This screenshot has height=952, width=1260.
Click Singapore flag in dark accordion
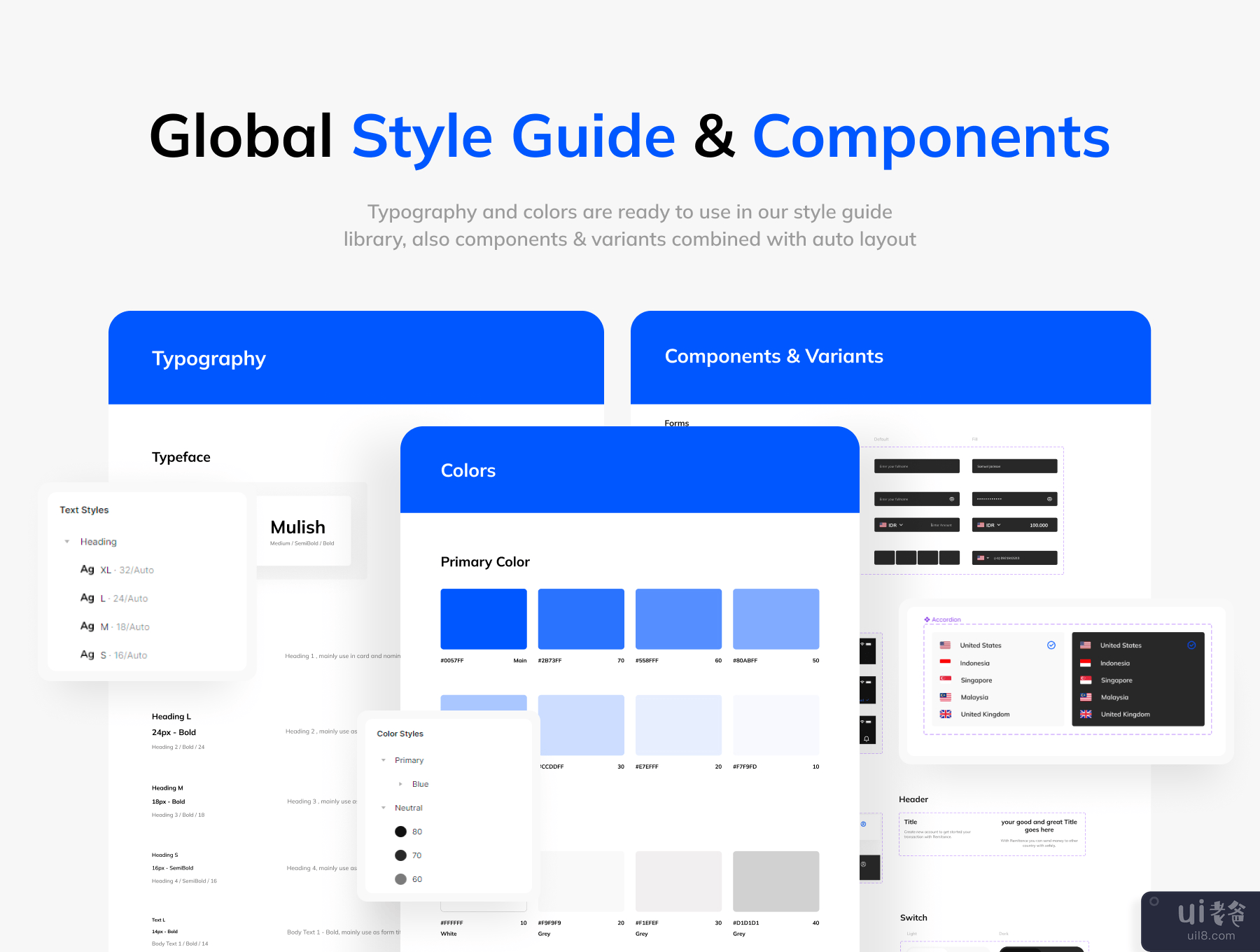(1086, 680)
